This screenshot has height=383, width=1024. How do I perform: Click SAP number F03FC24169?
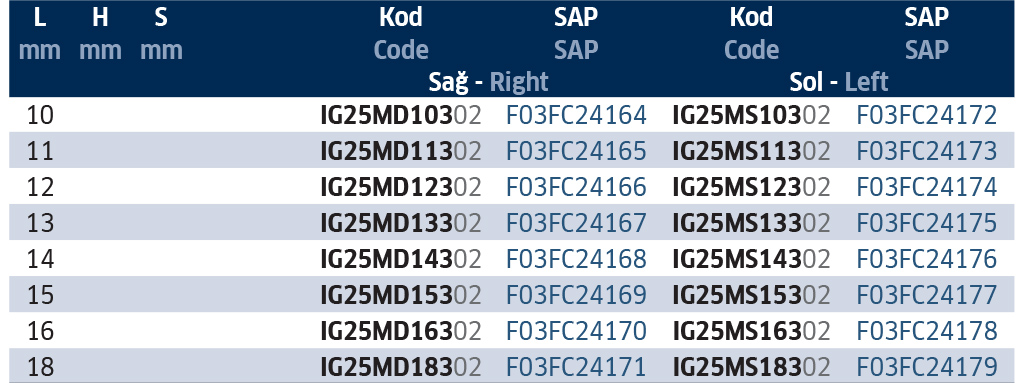(x=577, y=295)
